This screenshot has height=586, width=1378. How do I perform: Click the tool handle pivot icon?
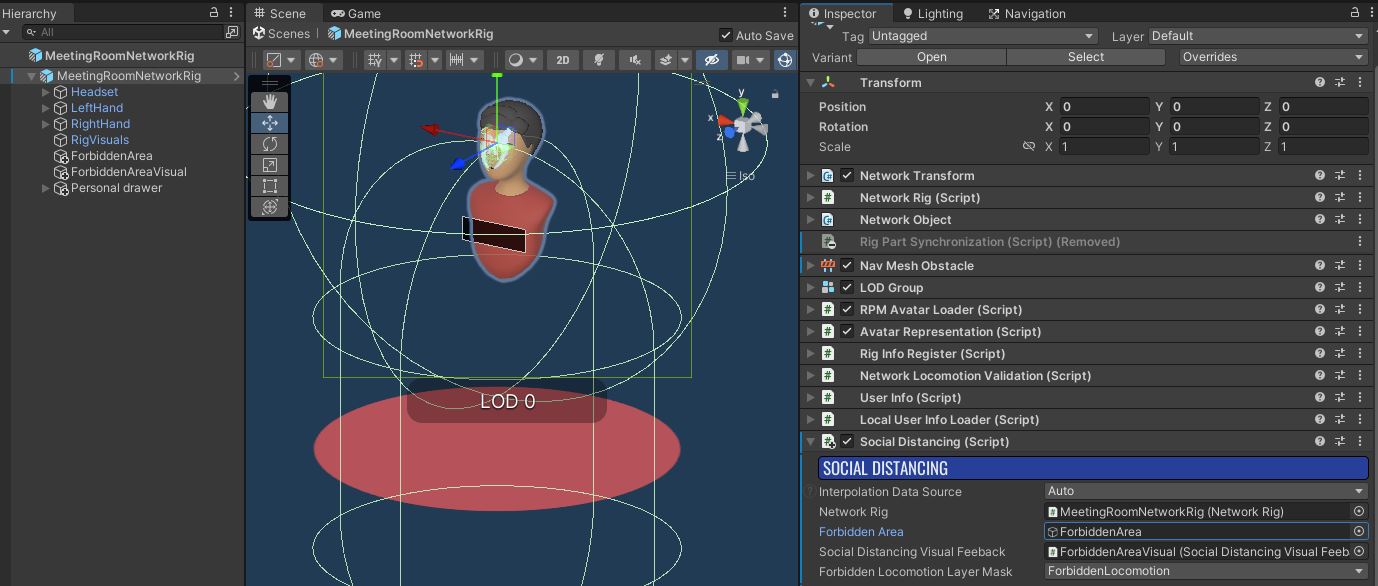pos(273,60)
